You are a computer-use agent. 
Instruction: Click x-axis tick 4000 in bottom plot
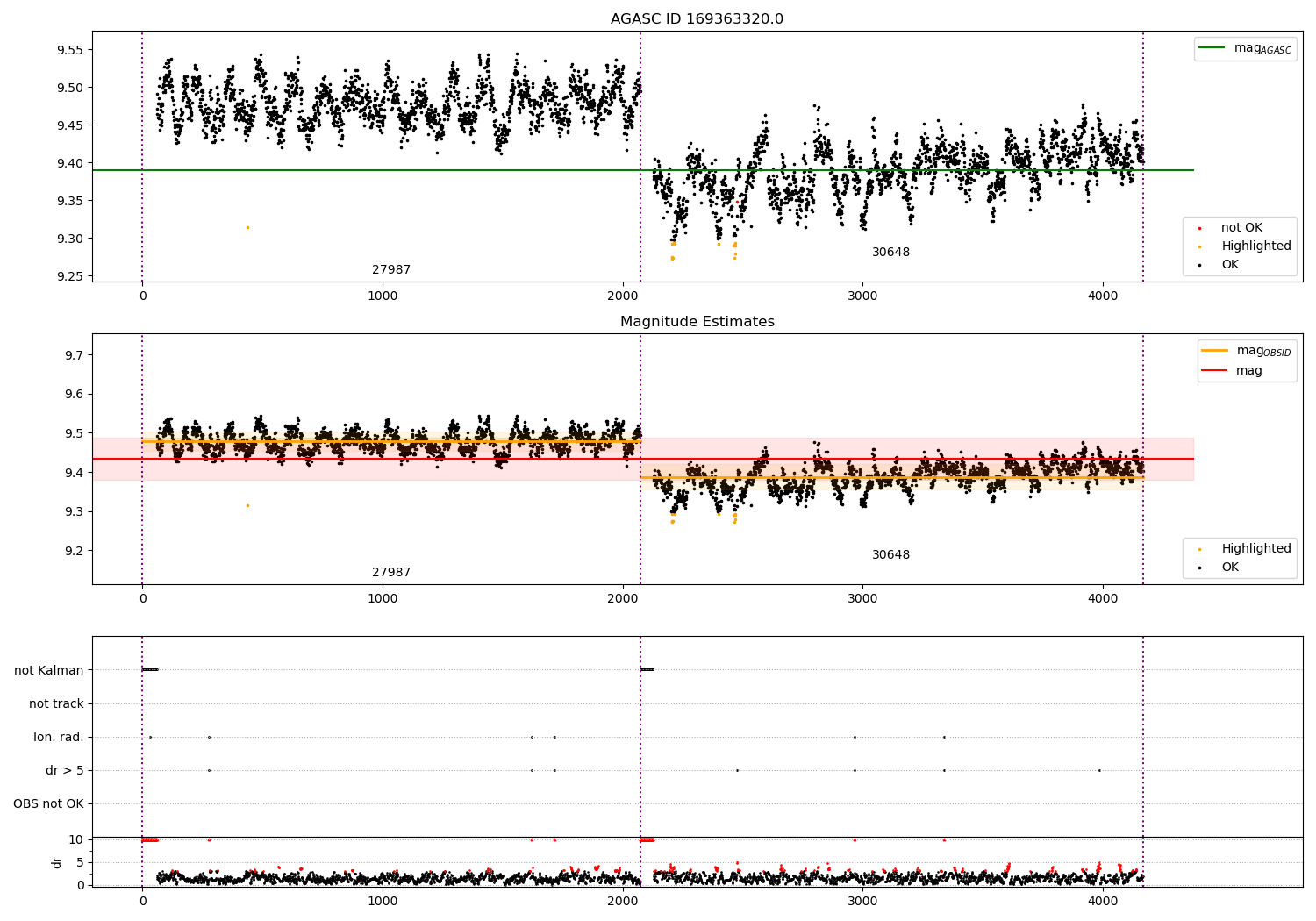click(1103, 902)
